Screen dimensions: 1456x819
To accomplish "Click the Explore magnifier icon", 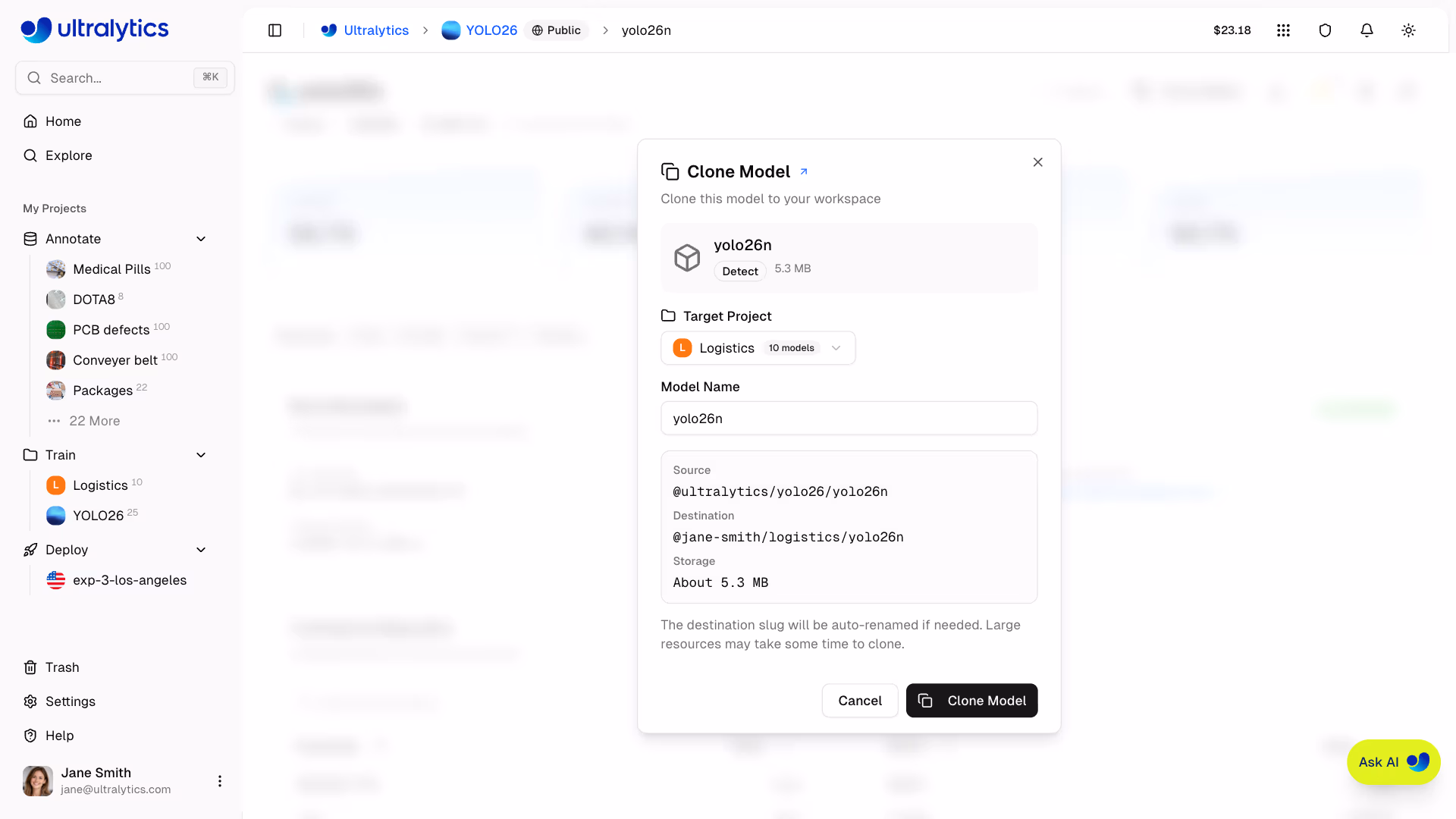I will point(30,155).
